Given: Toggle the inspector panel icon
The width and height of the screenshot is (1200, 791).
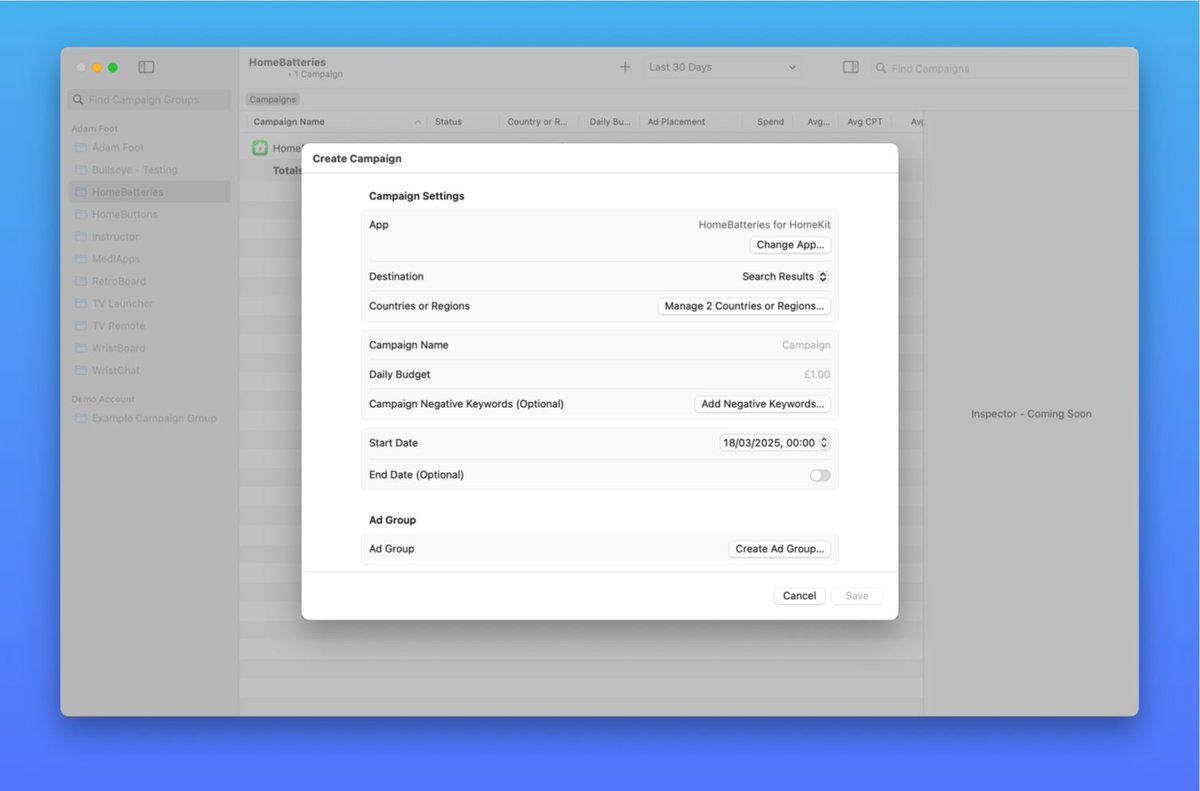Looking at the screenshot, I should coord(851,67).
